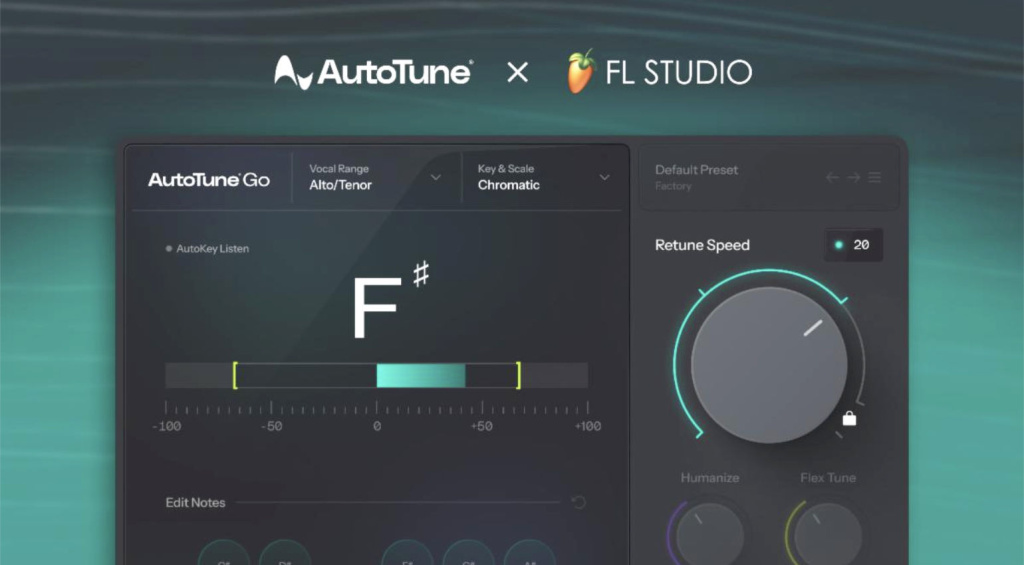Click the Flex Tune label
Screen dimensions: 1024x565
[x=828, y=477]
